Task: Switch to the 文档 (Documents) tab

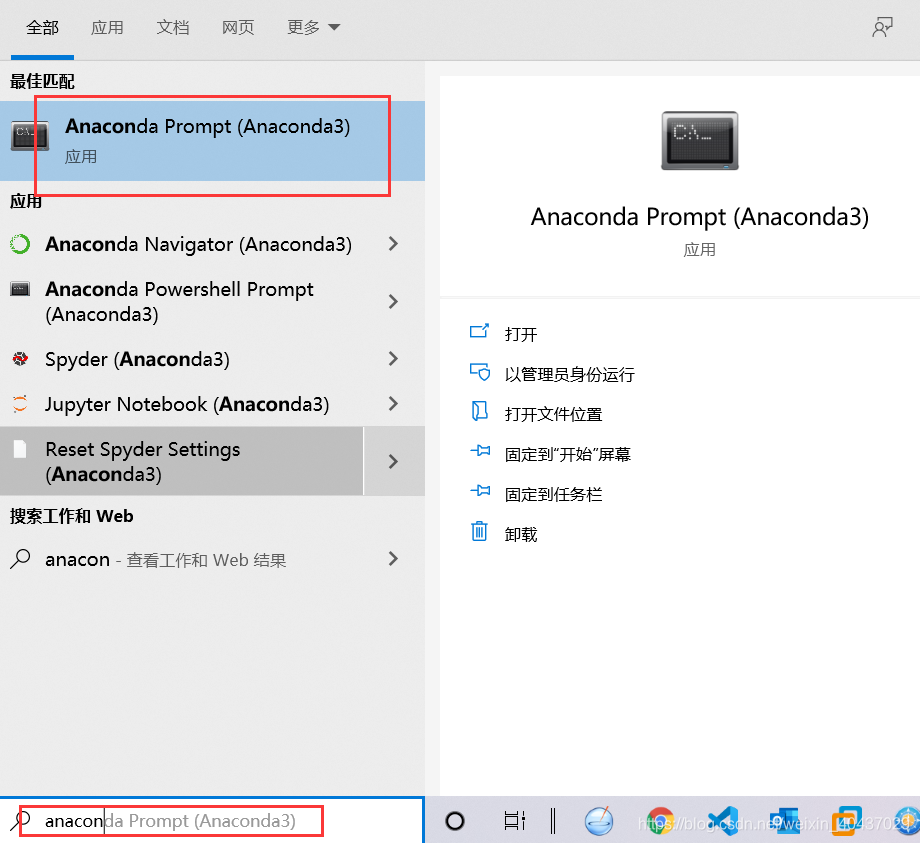Action: (x=172, y=28)
